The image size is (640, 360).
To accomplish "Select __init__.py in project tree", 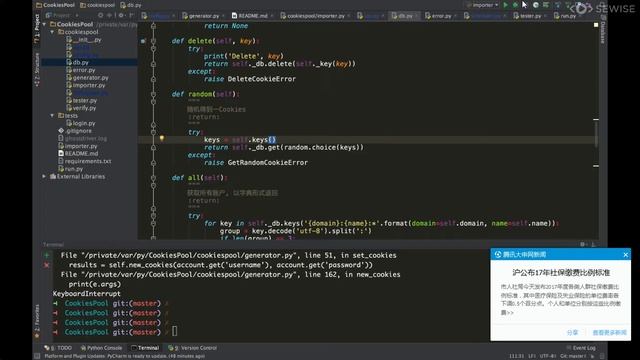I will 84,40.
